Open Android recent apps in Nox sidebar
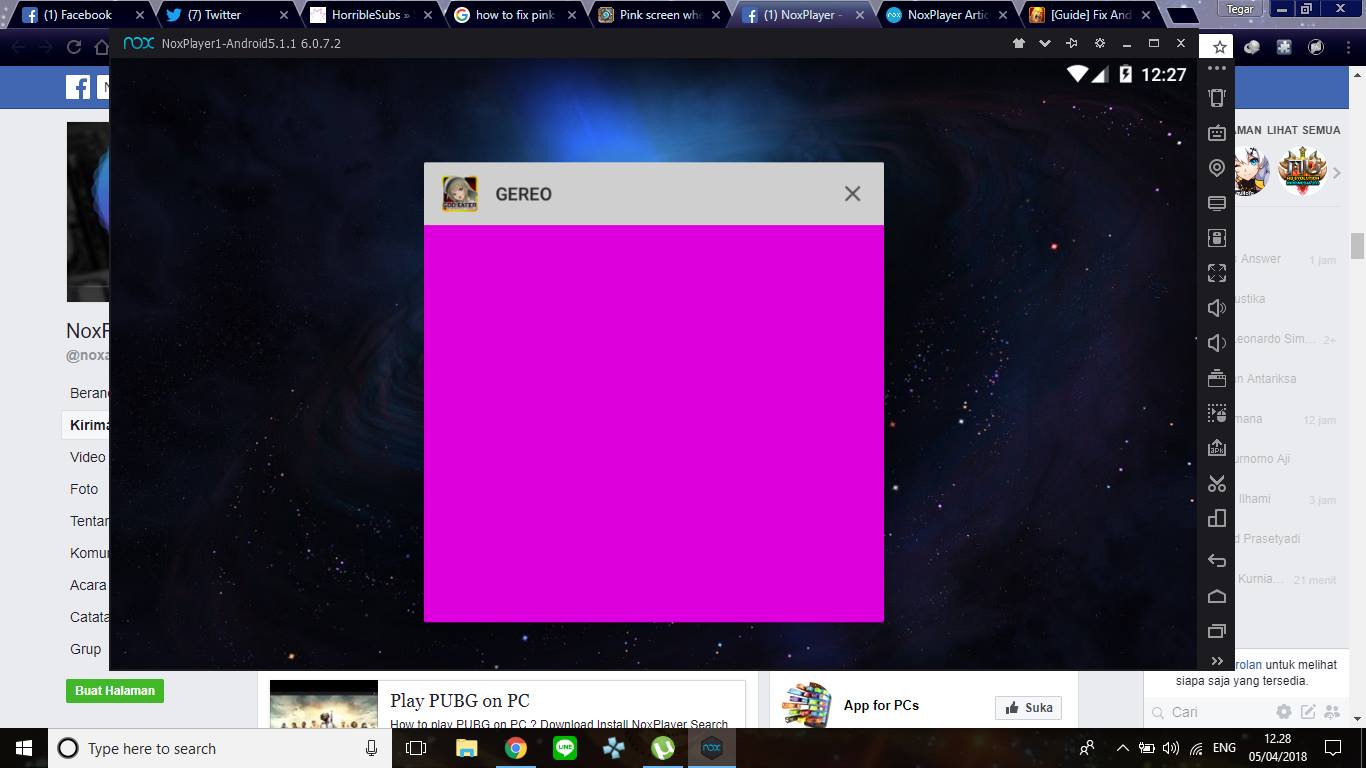Viewport: 1366px width, 768px height. pyautogui.click(x=1217, y=631)
